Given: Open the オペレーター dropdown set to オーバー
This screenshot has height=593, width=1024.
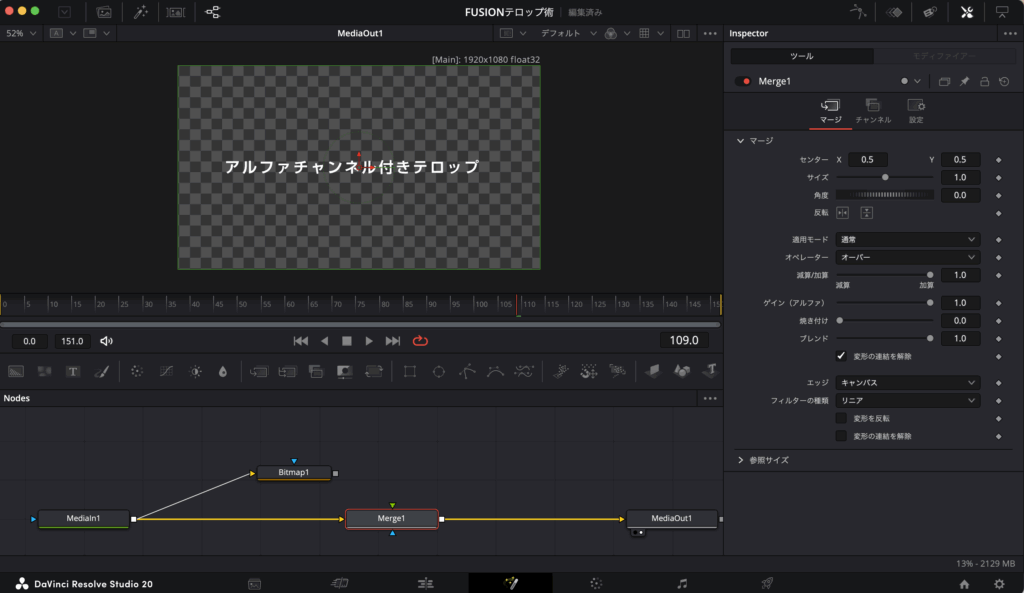Looking at the screenshot, I should (x=907, y=258).
